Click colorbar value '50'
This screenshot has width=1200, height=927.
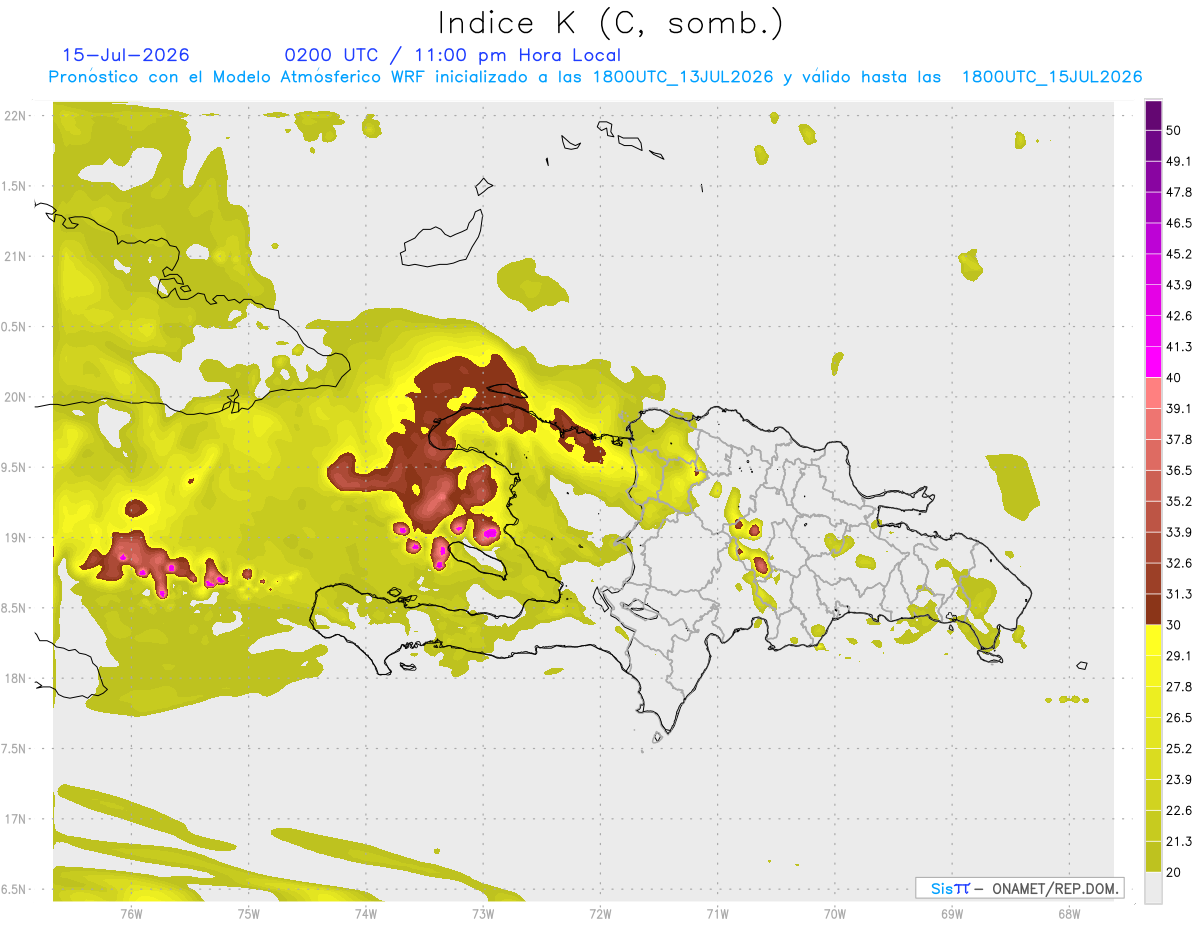coord(1174,131)
